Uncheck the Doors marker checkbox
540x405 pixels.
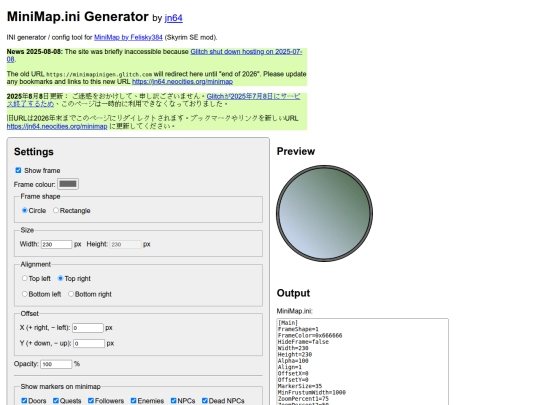point(24,401)
